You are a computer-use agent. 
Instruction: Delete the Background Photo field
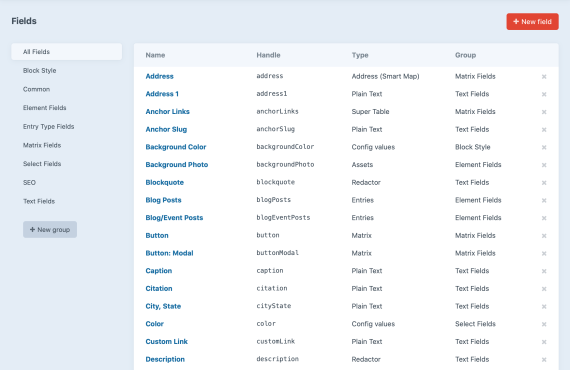pos(544,165)
